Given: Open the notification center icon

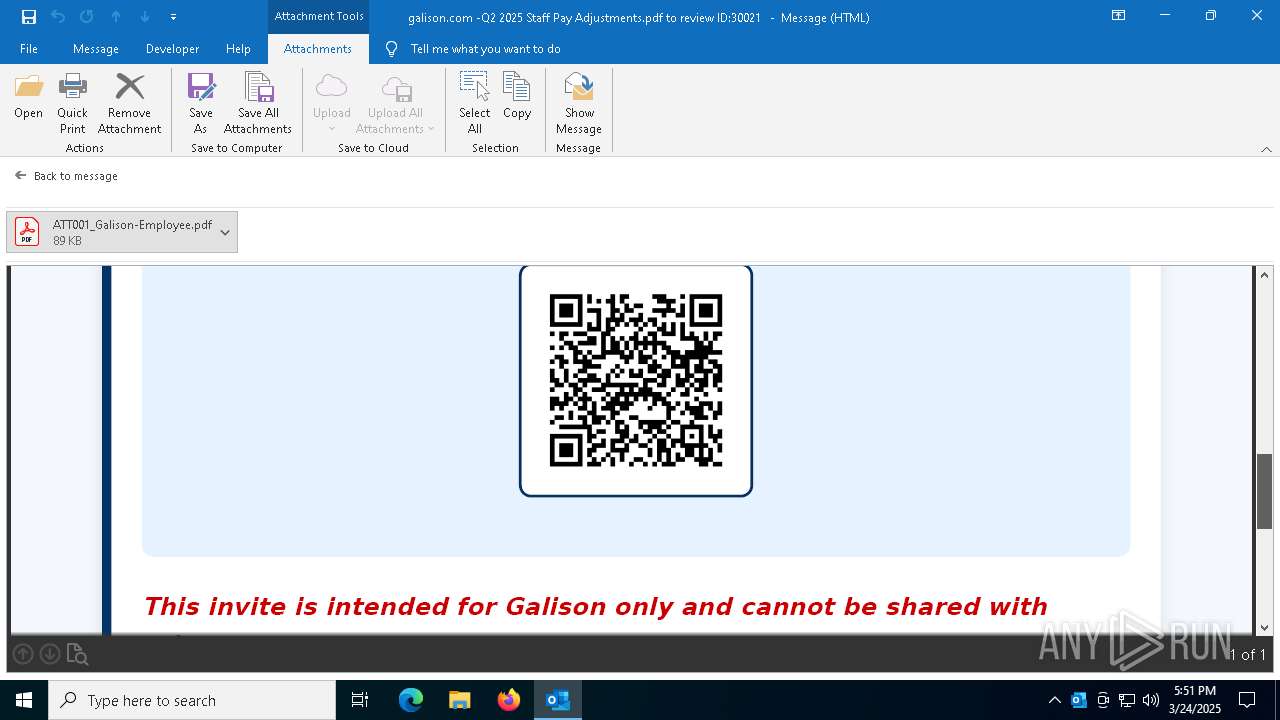Looking at the screenshot, I should [1247, 700].
